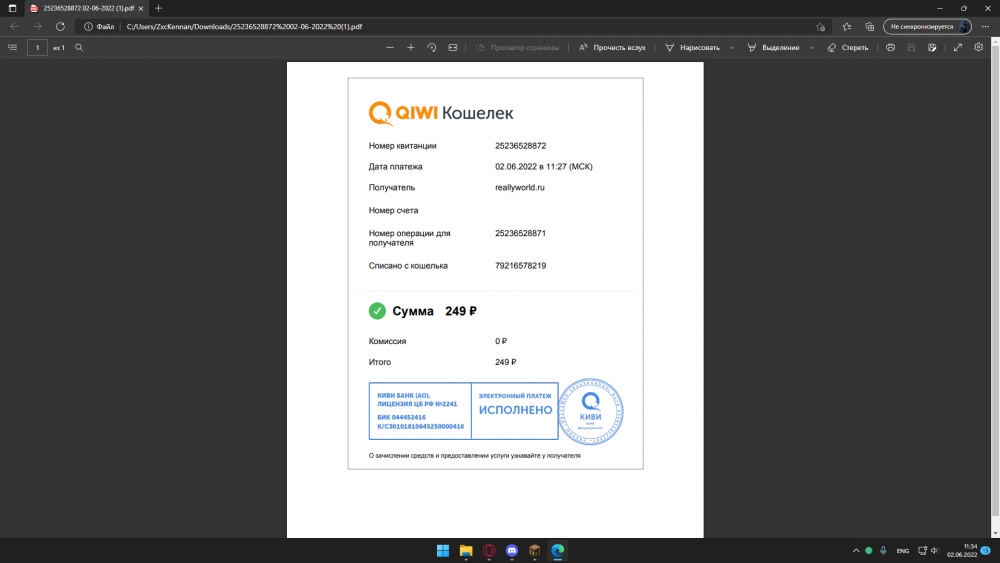Open Discord from the taskbar
1000x563 pixels.
coord(511,551)
